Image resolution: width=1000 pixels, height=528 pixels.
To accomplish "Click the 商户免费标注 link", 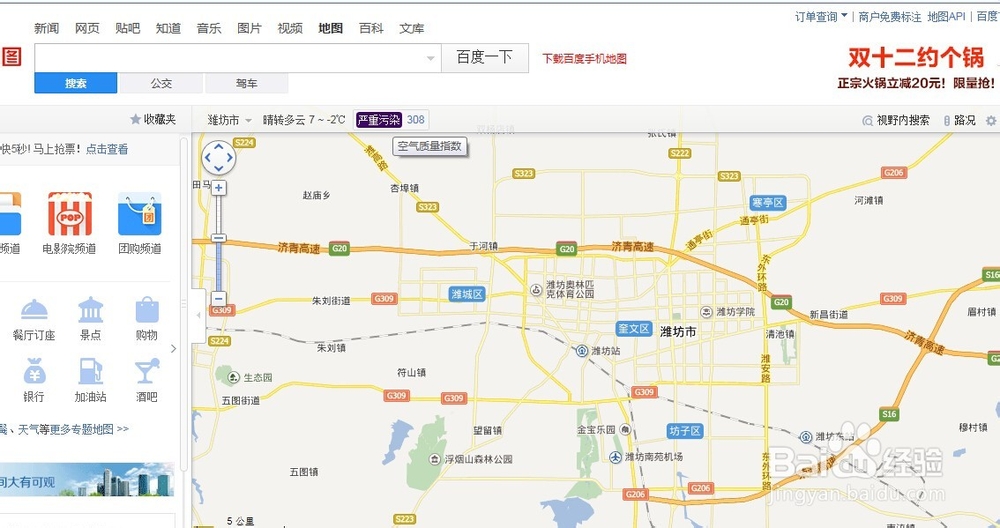I will (x=890, y=17).
